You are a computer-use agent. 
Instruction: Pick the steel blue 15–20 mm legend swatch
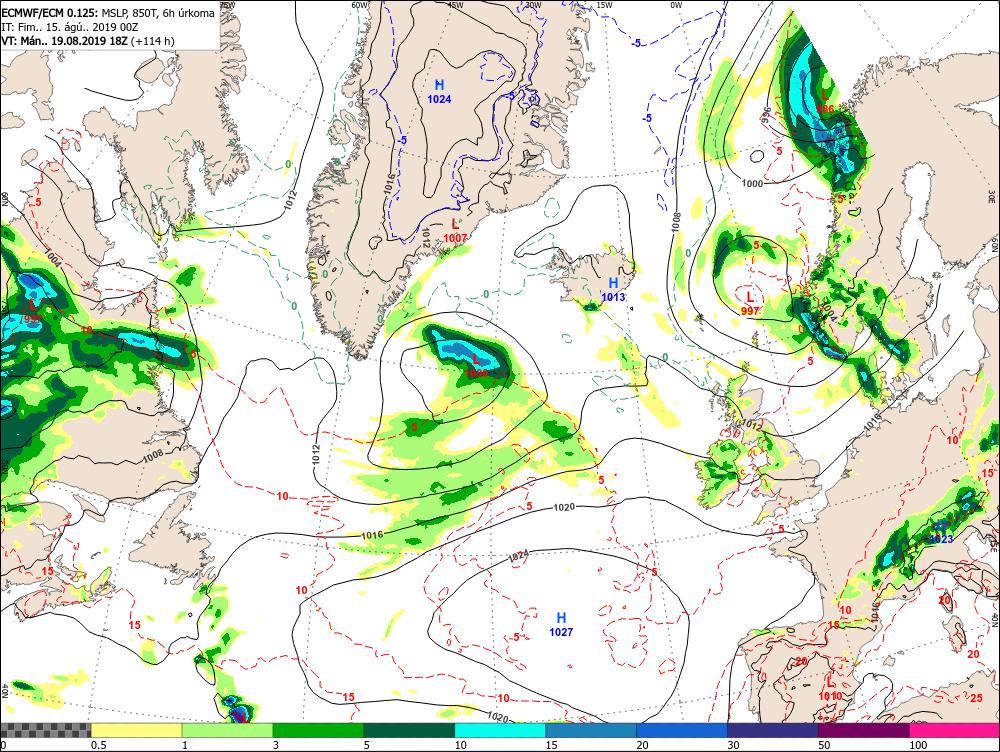(x=591, y=730)
